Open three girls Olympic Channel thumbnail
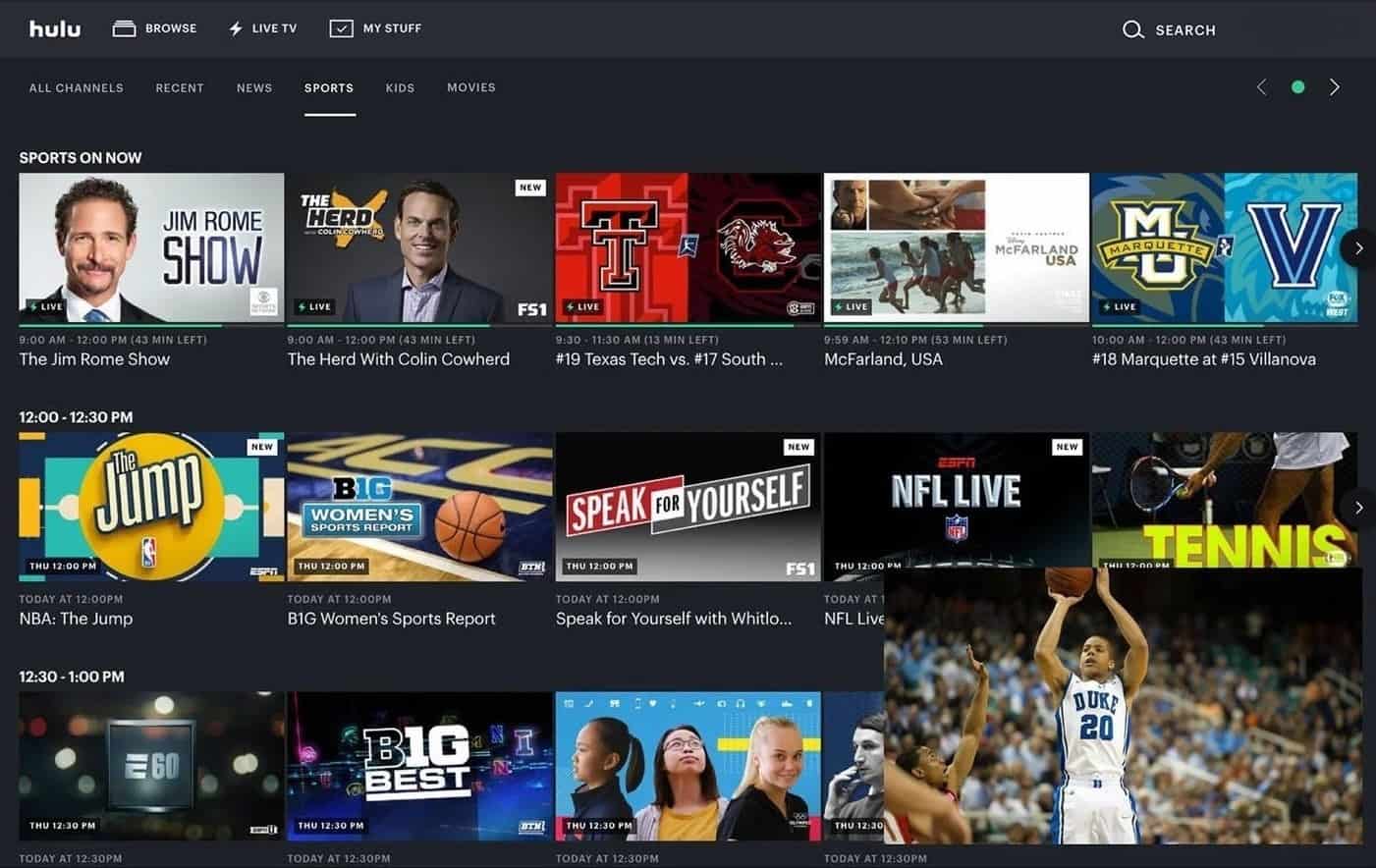 point(688,766)
